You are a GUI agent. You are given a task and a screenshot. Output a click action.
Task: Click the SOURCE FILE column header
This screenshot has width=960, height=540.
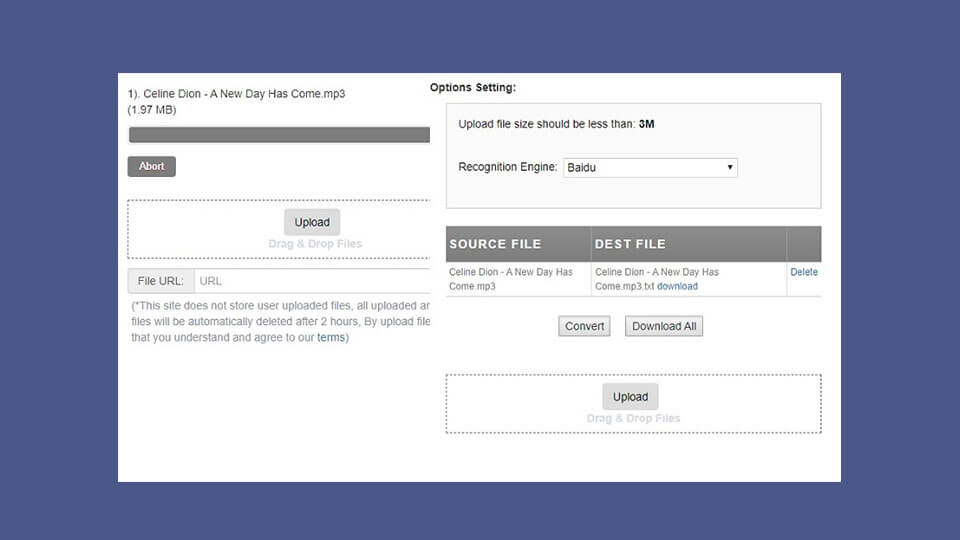point(519,244)
